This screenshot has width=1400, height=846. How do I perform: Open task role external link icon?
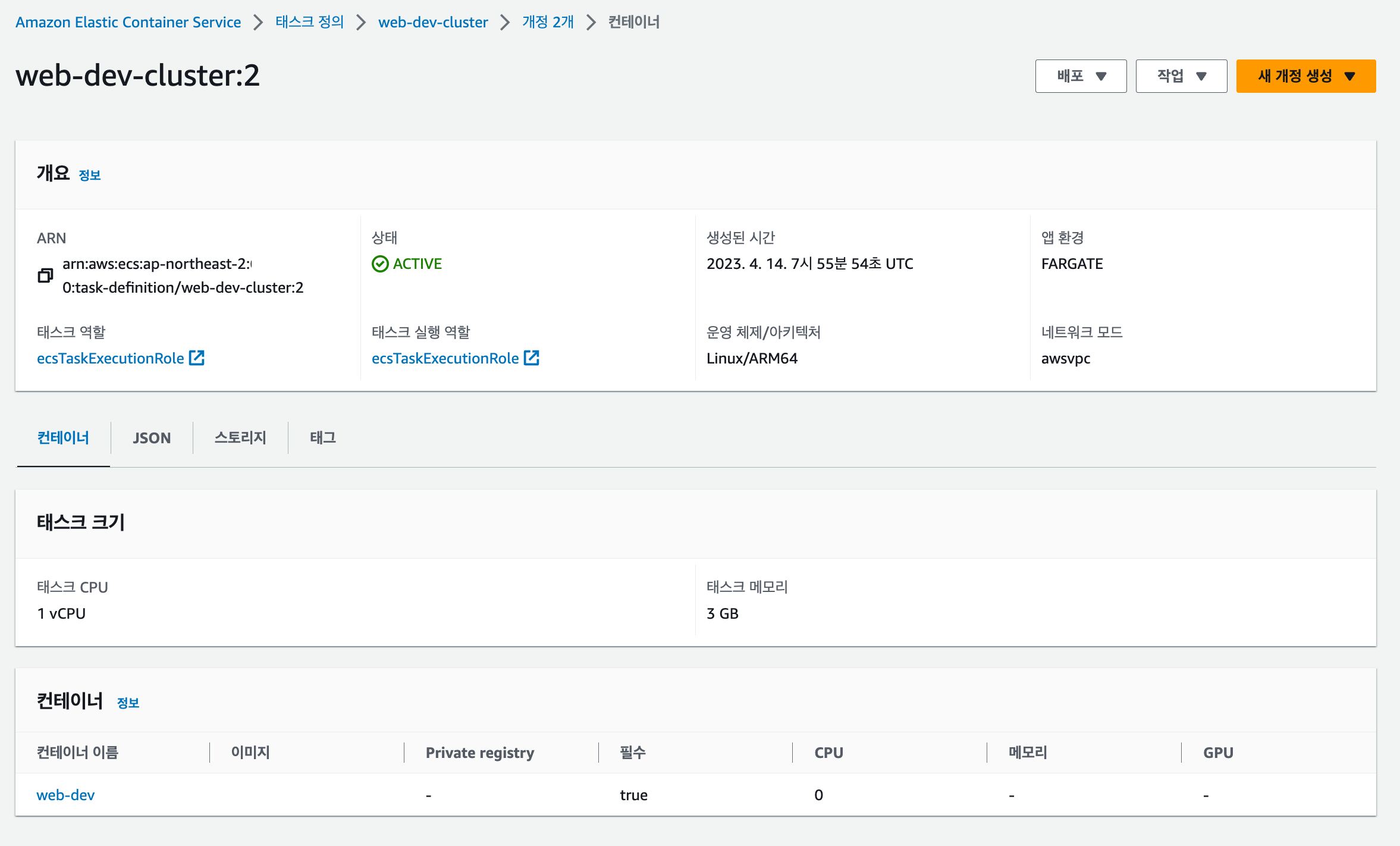click(197, 358)
